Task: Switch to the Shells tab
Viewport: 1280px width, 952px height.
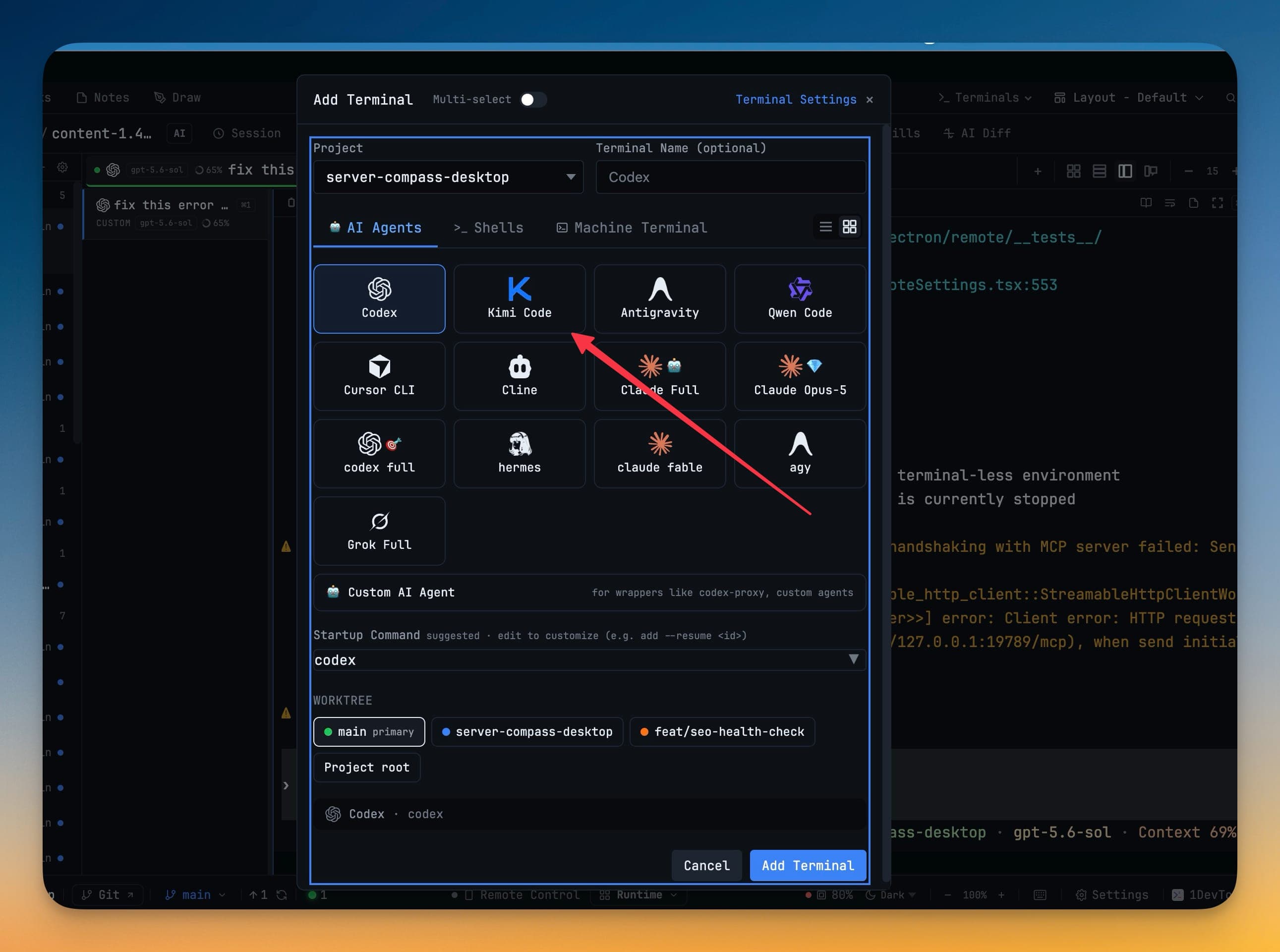Action: 488,228
